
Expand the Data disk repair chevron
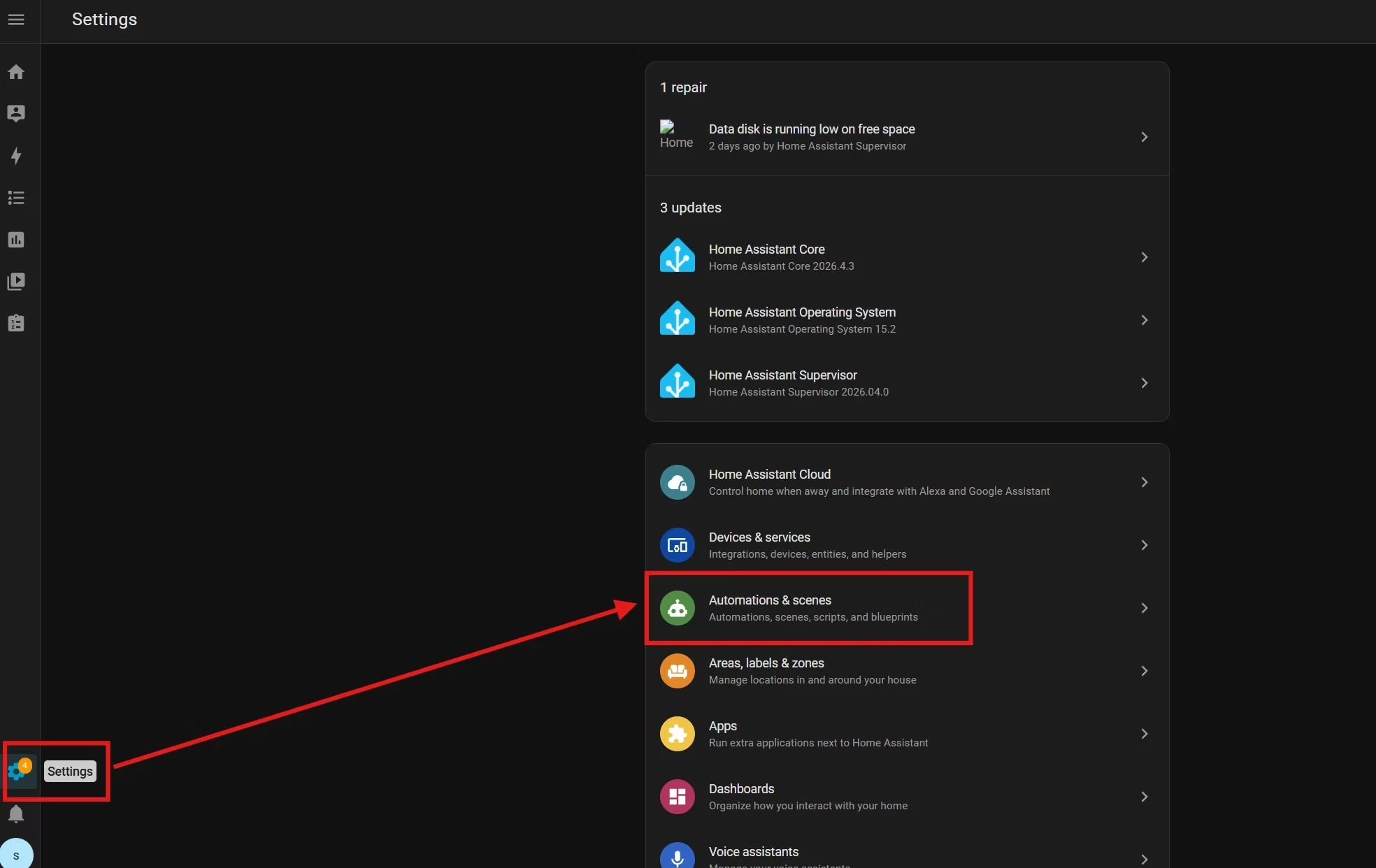click(x=1144, y=137)
